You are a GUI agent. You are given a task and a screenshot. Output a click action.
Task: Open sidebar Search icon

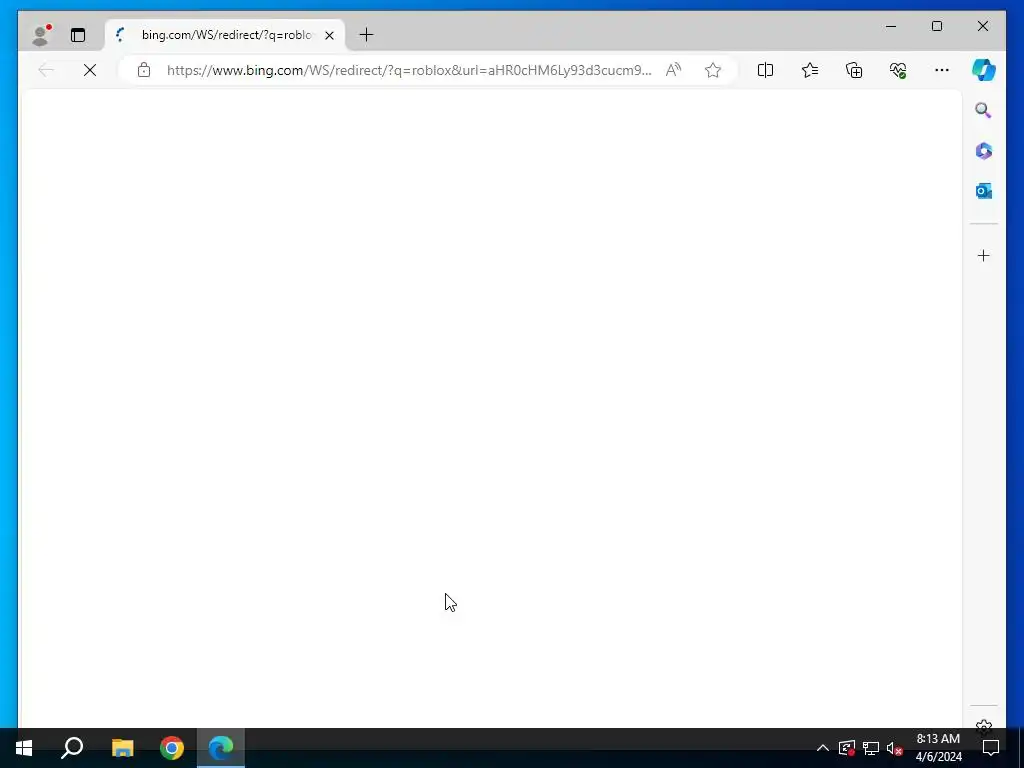(x=984, y=110)
